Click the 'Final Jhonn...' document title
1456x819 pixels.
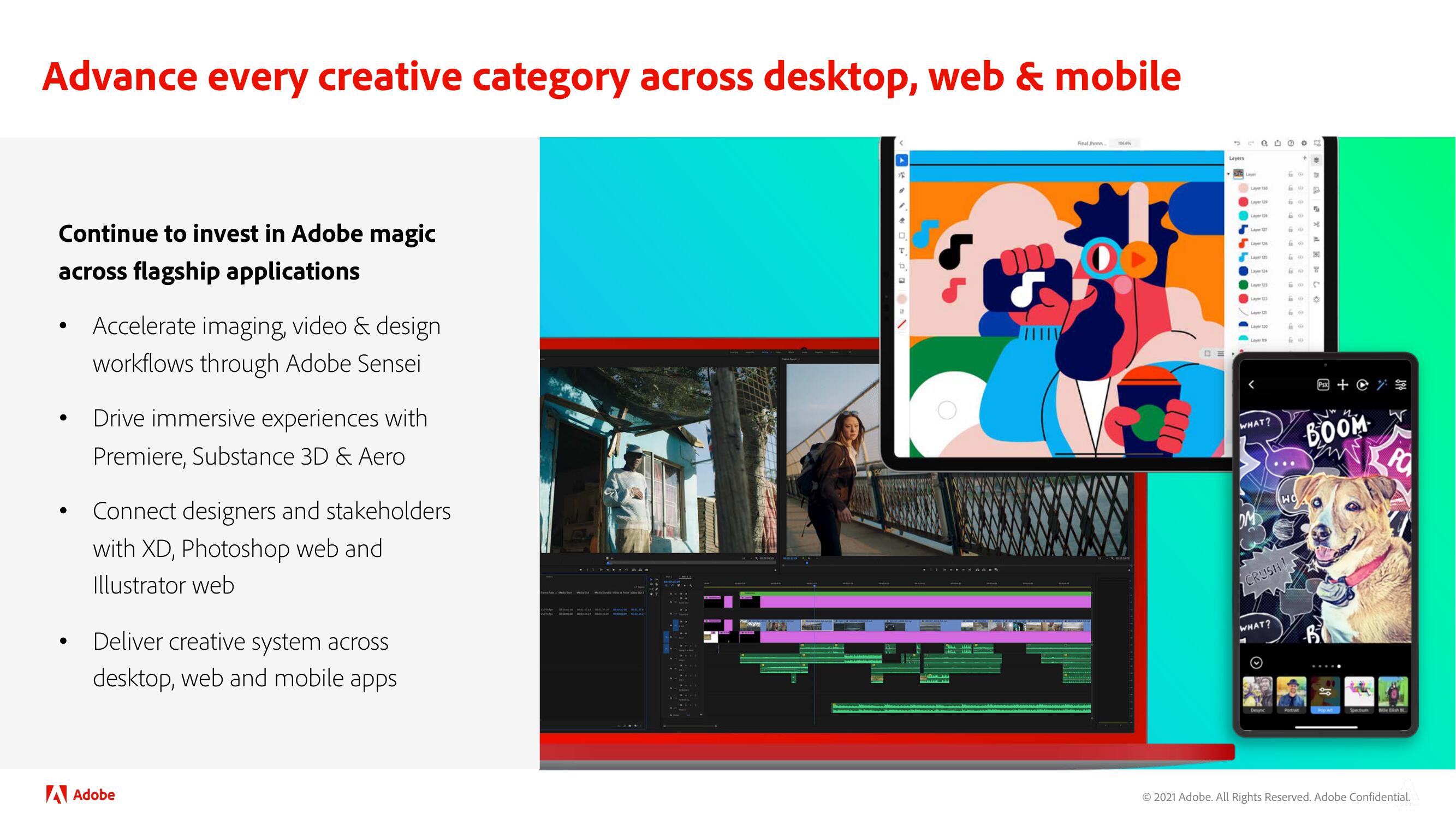(1092, 144)
